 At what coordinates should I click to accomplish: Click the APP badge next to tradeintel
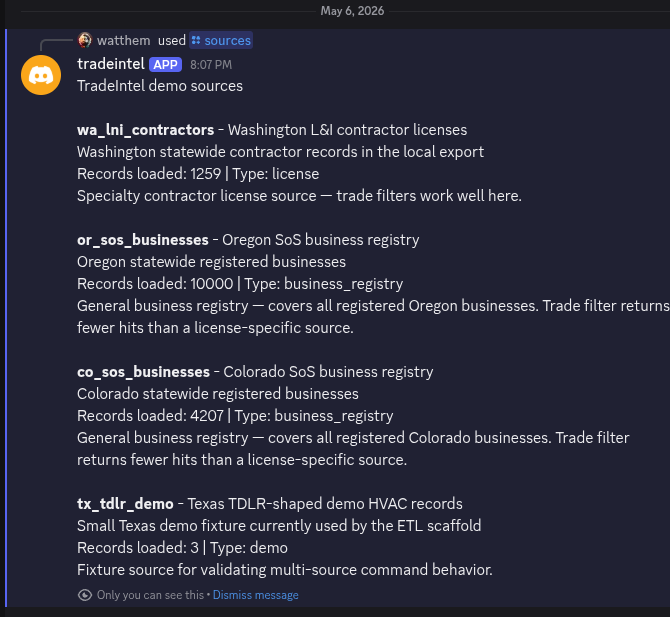click(165, 65)
